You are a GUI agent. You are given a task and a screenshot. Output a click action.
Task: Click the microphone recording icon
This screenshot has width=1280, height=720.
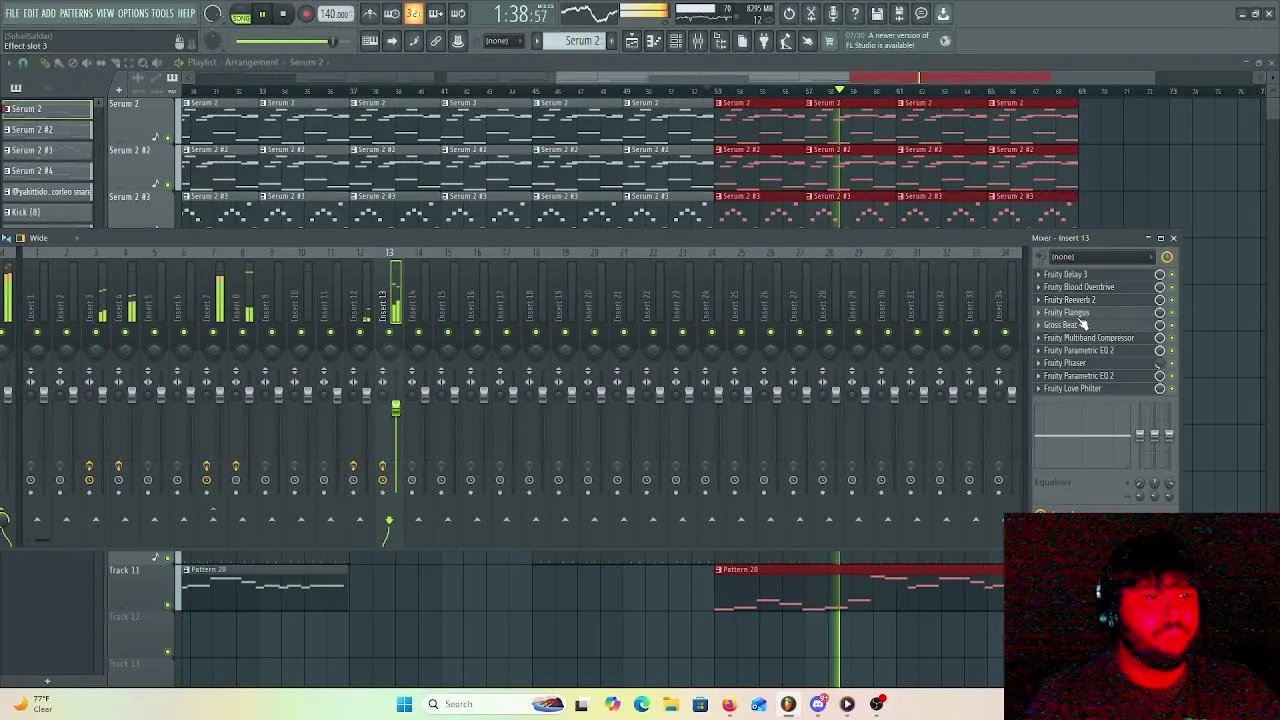coord(833,14)
